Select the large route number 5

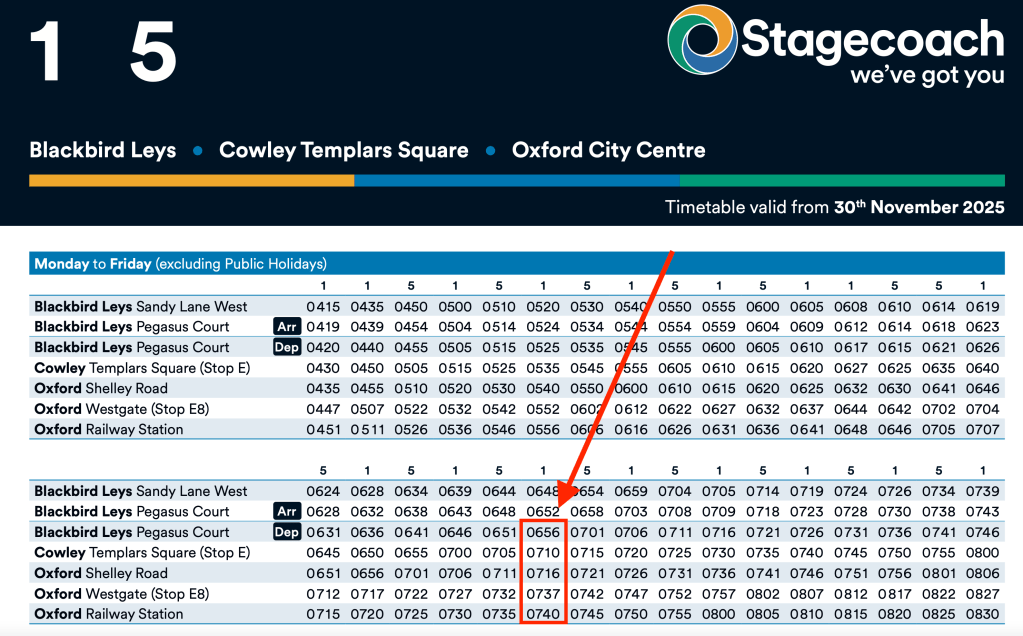[153, 52]
